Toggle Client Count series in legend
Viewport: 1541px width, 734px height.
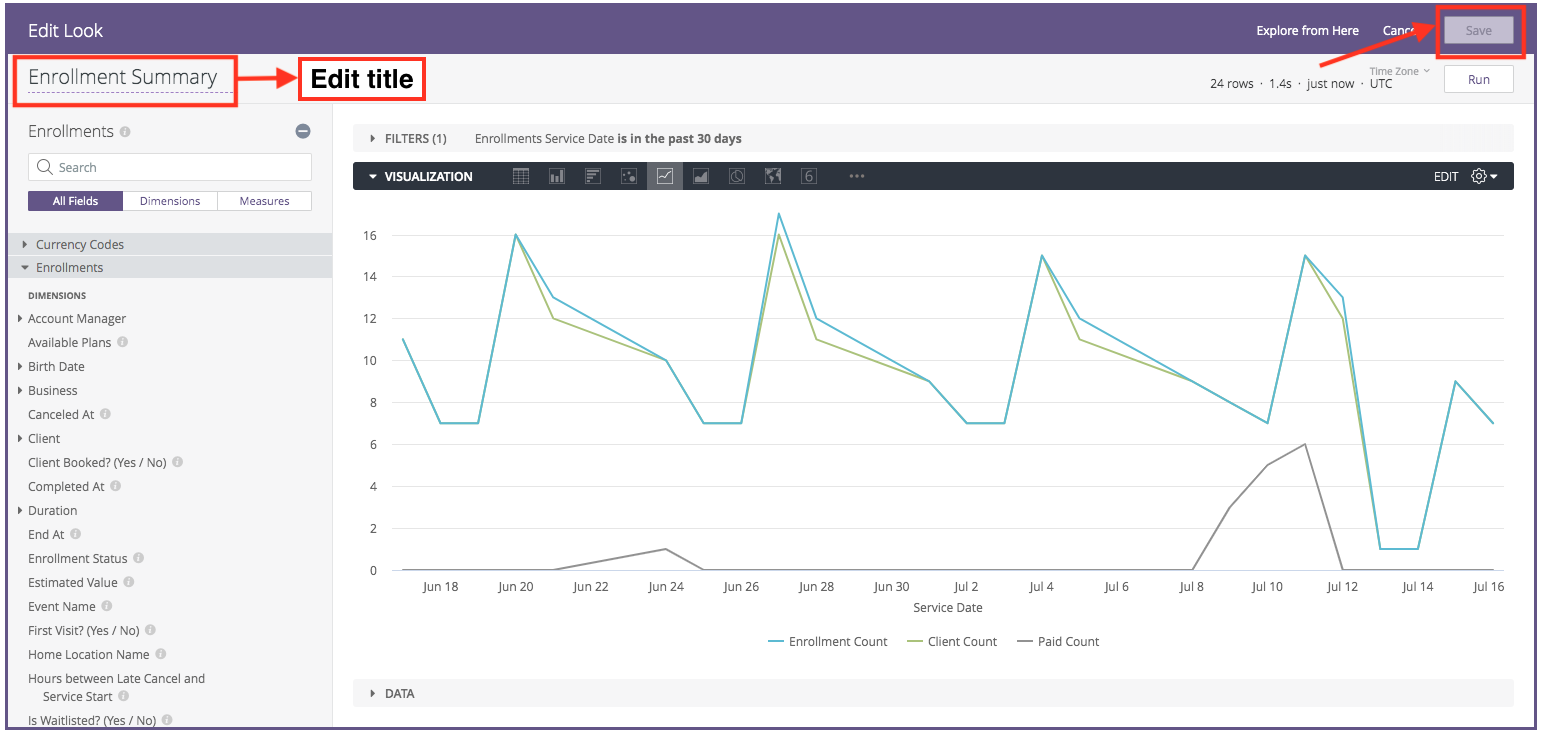click(952, 642)
